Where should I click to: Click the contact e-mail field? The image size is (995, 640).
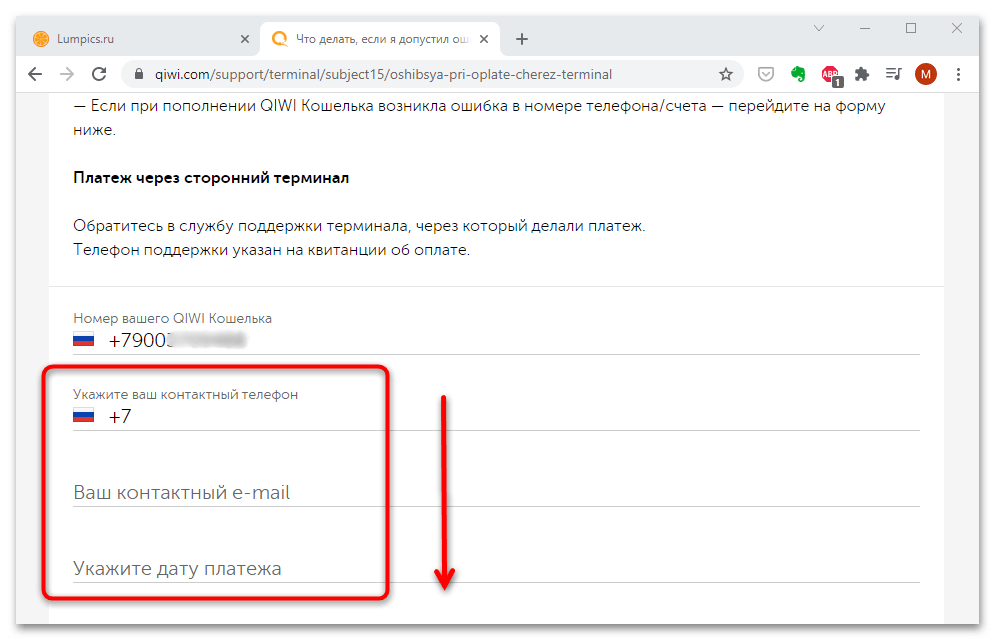coord(495,493)
